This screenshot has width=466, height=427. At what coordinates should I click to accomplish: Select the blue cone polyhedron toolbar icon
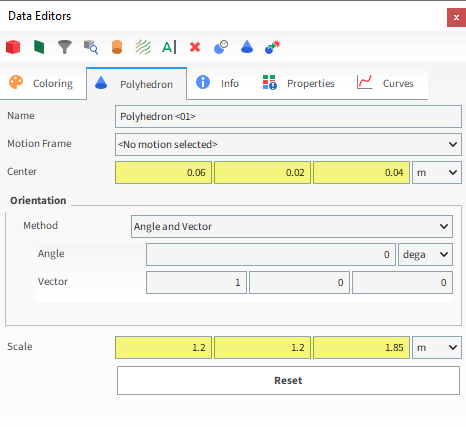tap(247, 47)
